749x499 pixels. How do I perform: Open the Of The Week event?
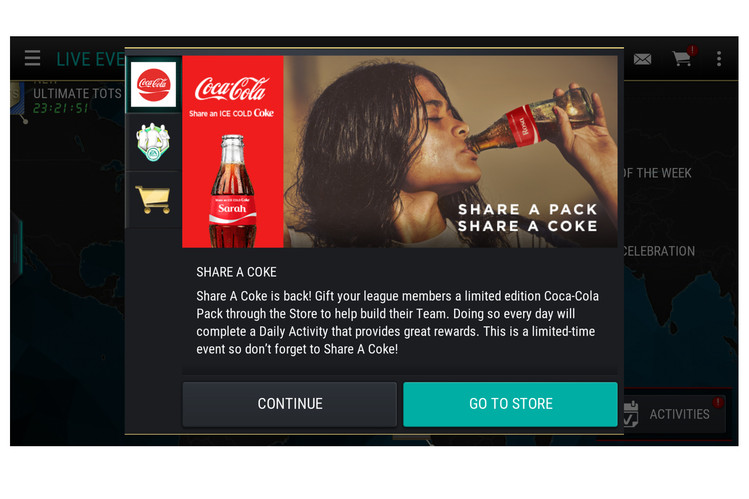pyautogui.click(x=658, y=173)
